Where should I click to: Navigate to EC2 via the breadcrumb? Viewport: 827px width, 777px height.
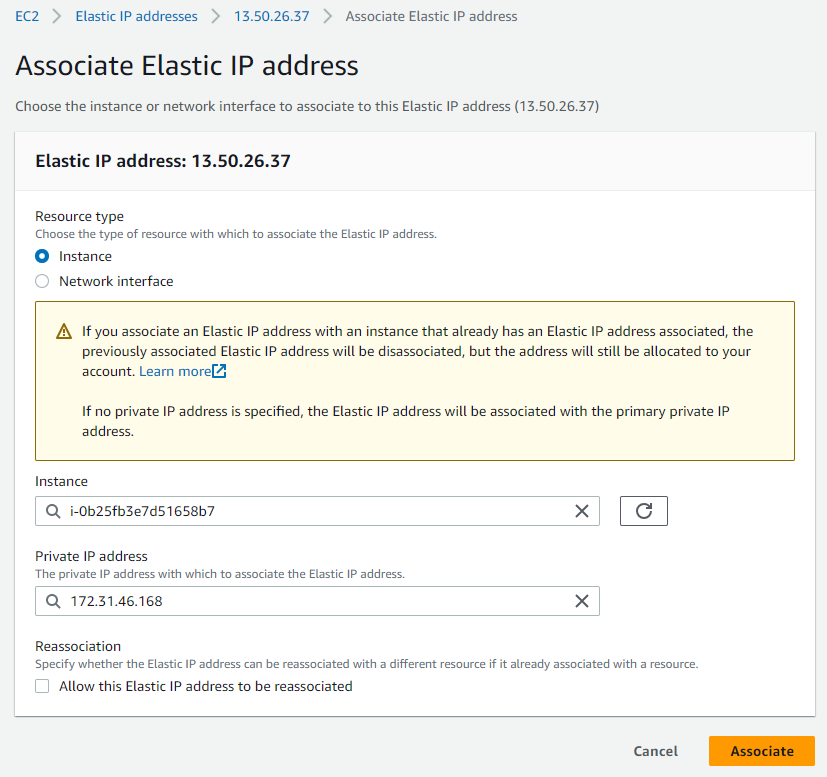click(x=27, y=16)
